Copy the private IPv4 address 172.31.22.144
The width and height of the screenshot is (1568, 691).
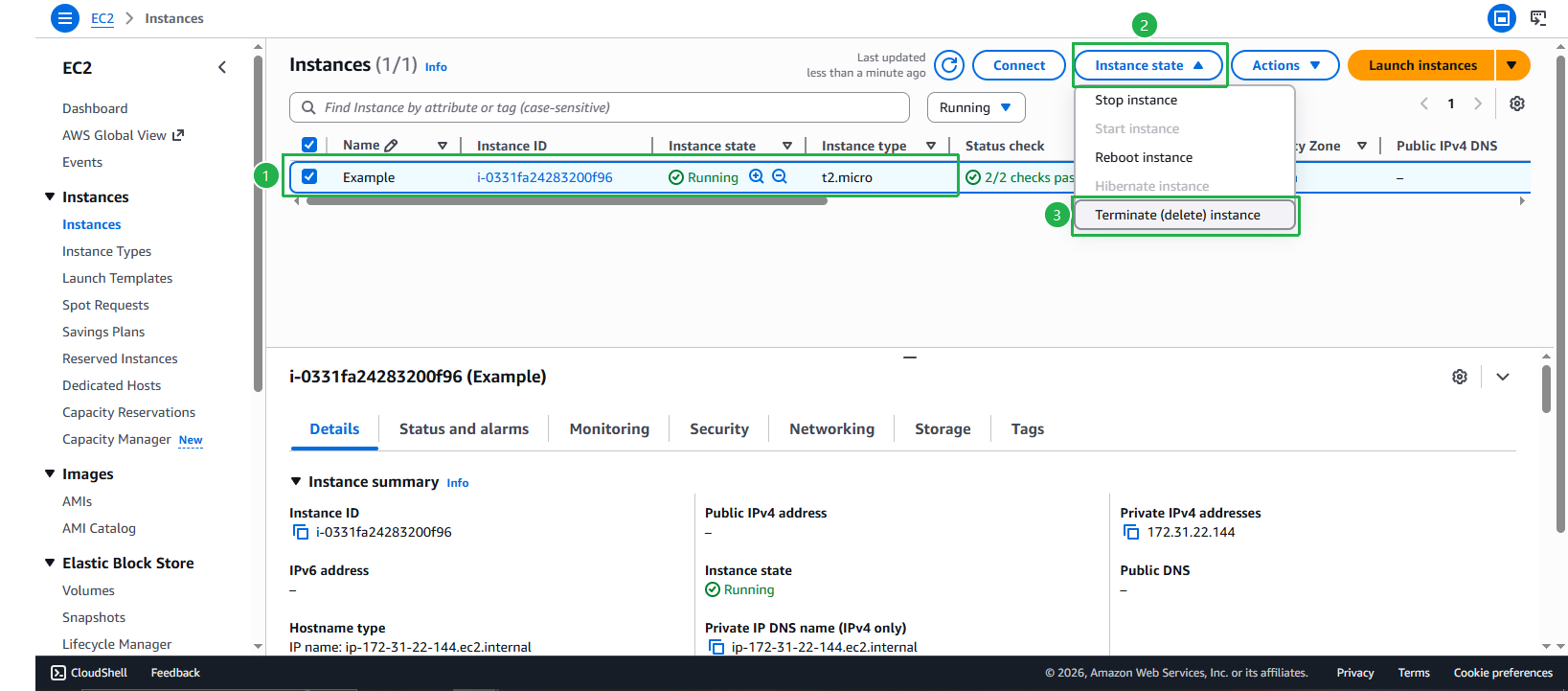coord(1131,532)
